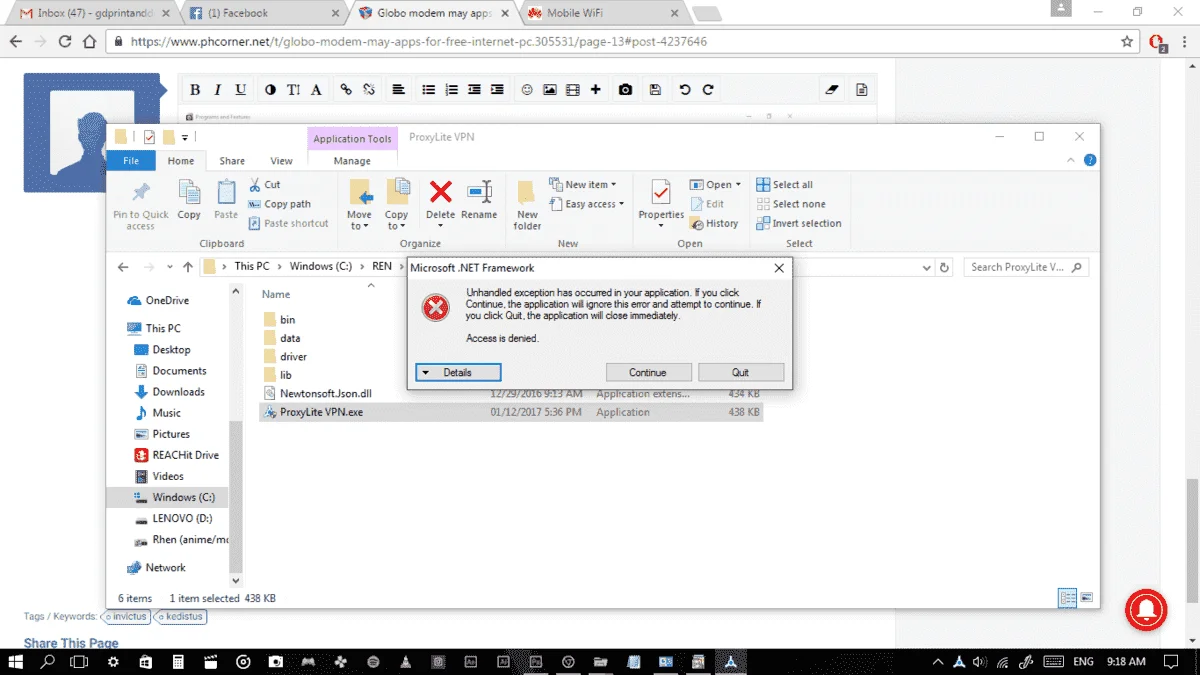Insert a link with the chain icon
Image resolution: width=1200 pixels, height=675 pixels.
(x=346, y=89)
